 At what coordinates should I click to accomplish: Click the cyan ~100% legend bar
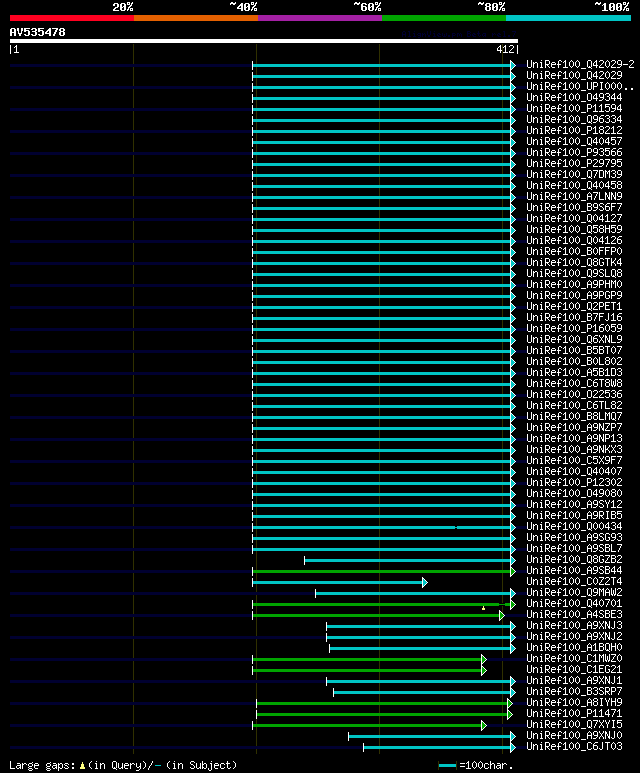tap(569, 18)
